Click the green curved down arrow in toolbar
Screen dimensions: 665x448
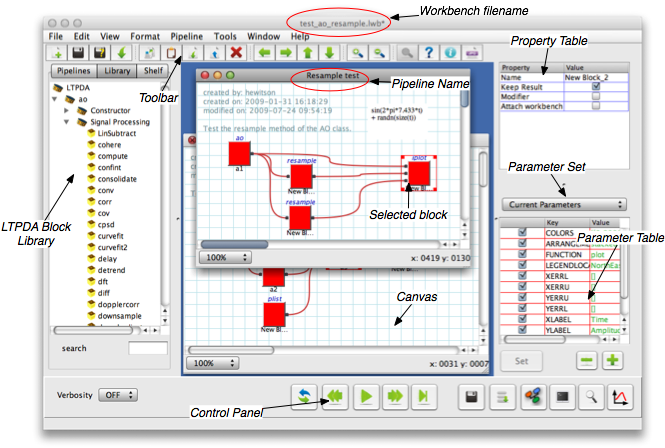pos(122,53)
